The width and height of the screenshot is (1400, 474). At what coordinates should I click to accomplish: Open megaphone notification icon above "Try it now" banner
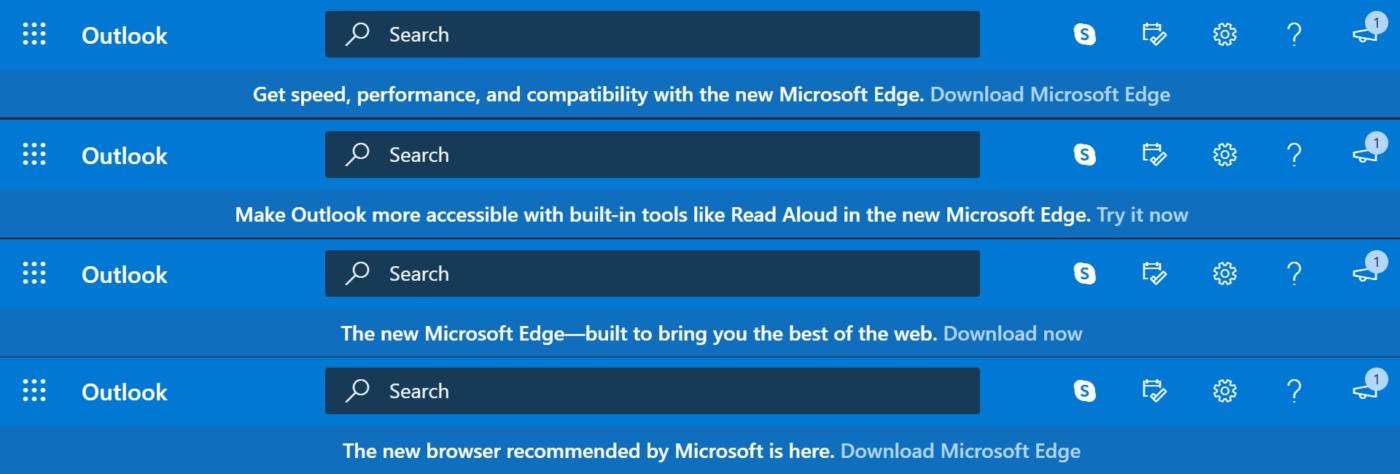[1367, 152]
